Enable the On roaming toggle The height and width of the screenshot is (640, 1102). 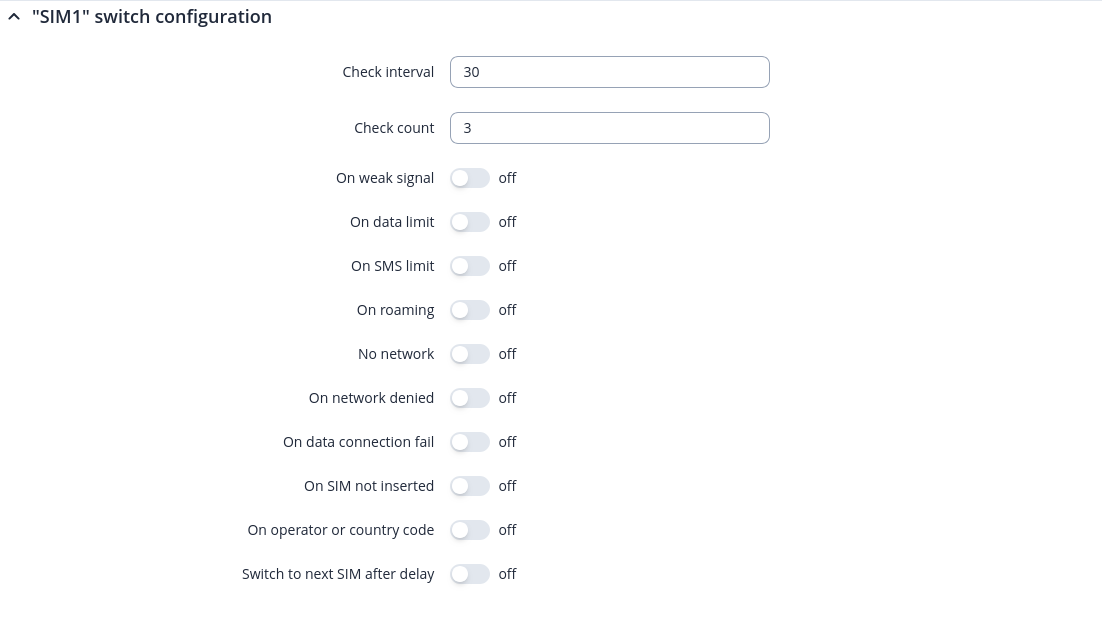469,310
